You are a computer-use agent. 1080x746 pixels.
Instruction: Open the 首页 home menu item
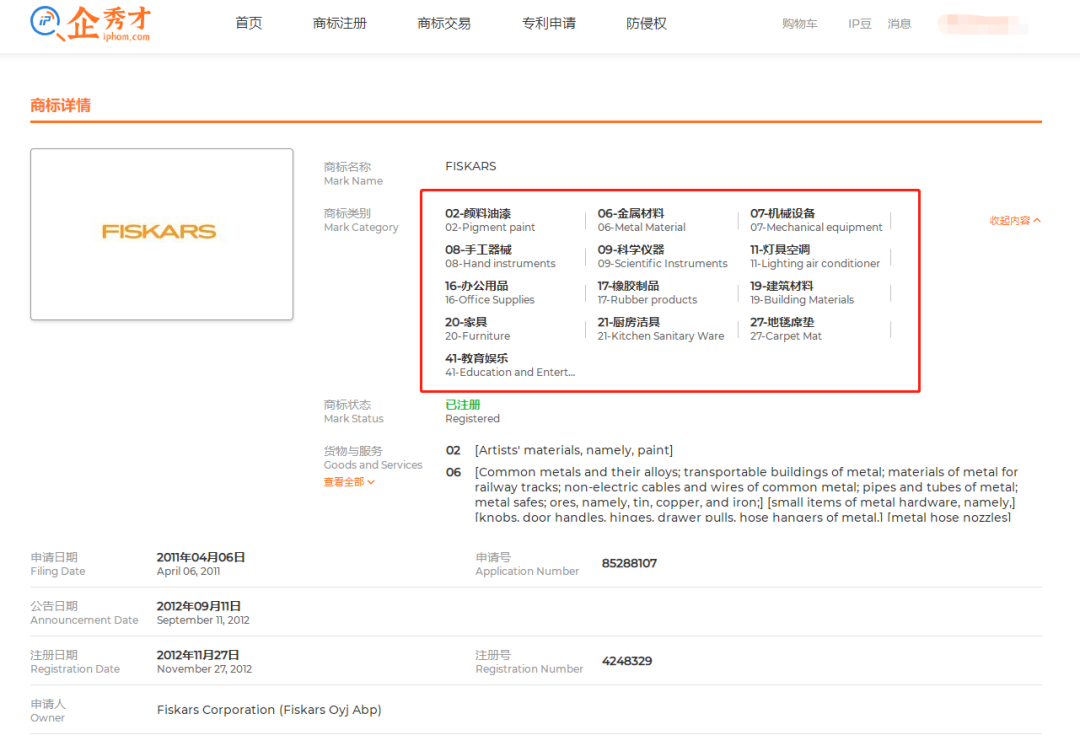[249, 23]
